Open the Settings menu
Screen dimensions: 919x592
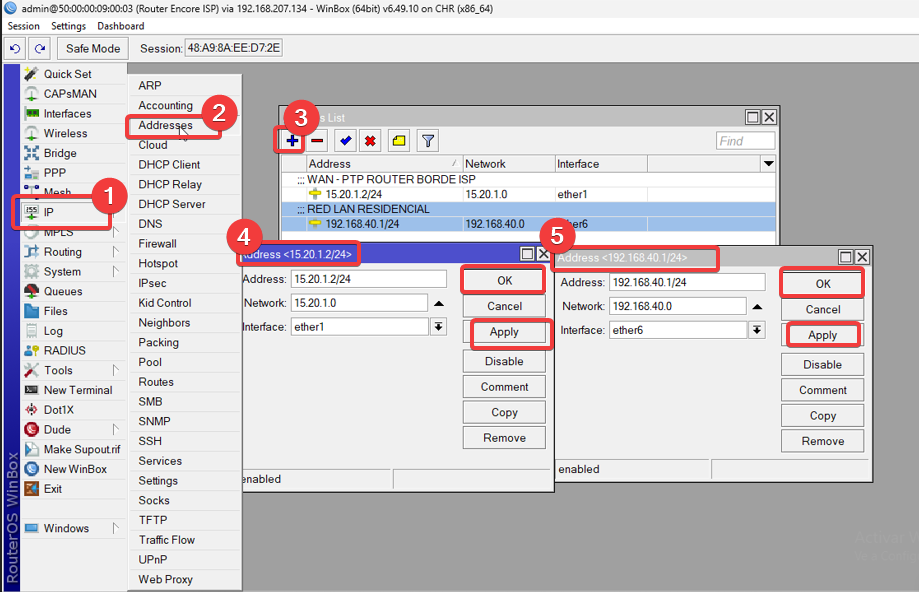click(x=68, y=26)
